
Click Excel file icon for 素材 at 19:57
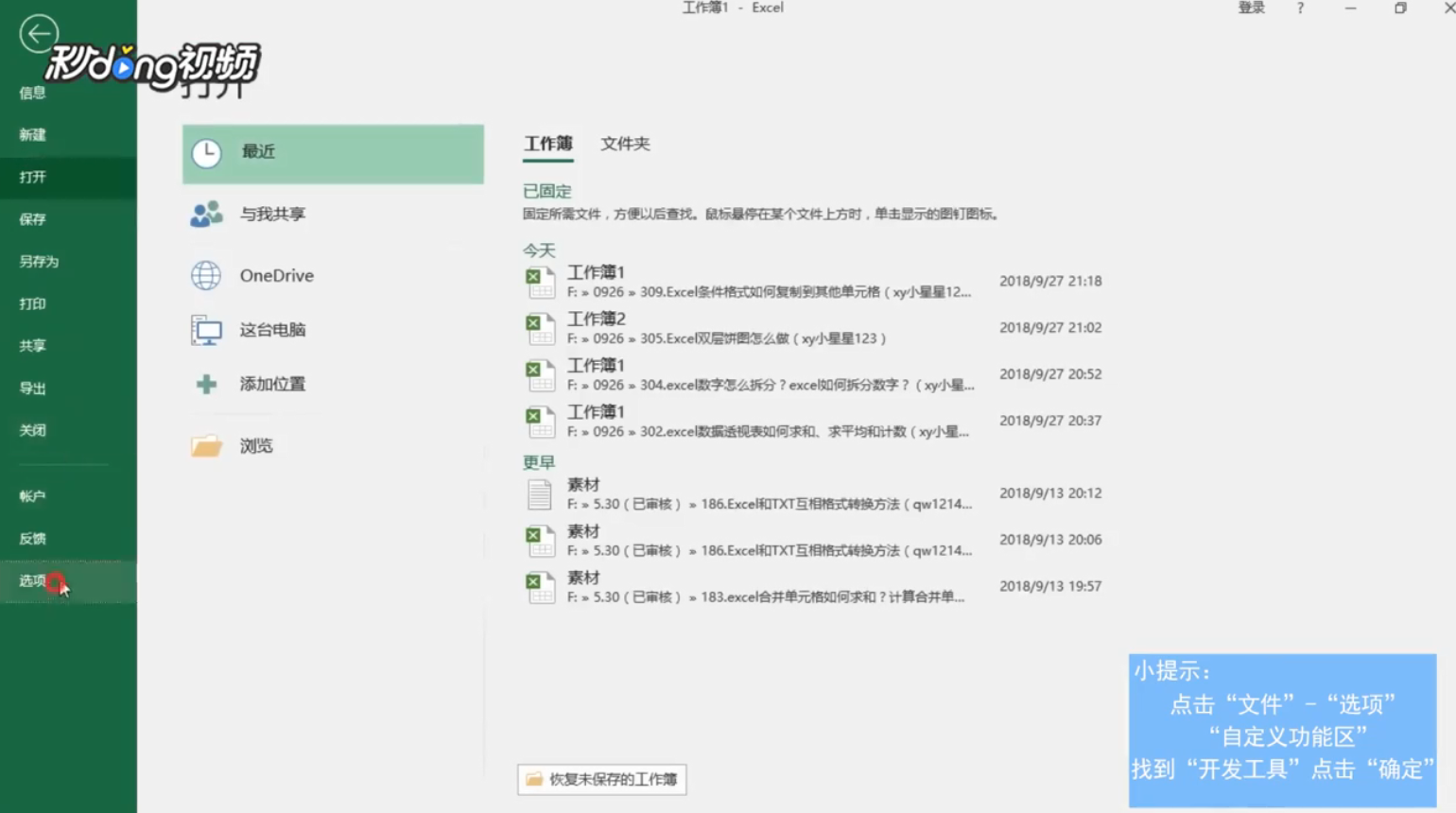coord(540,586)
